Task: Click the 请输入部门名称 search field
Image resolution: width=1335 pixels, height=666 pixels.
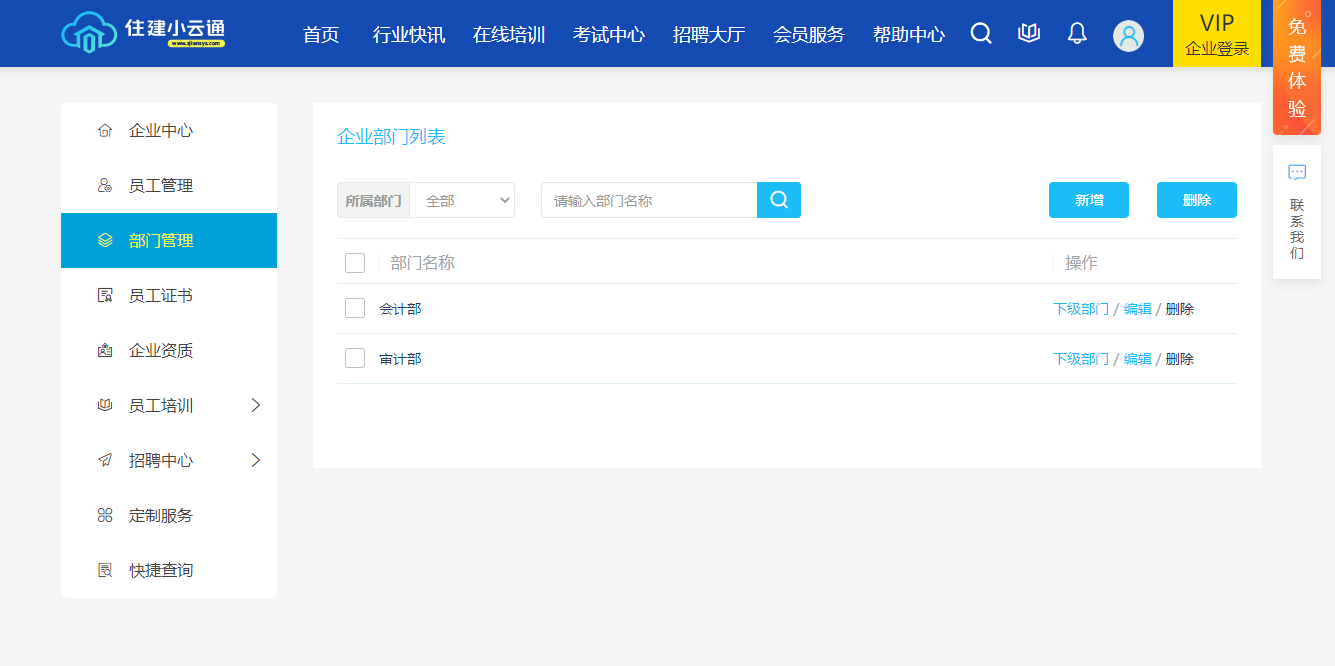Action: click(649, 200)
